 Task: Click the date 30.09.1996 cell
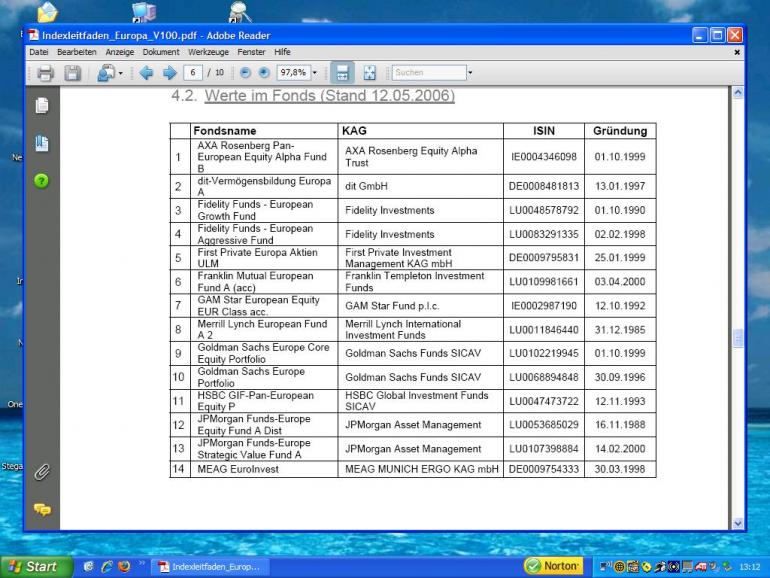click(x=620, y=377)
